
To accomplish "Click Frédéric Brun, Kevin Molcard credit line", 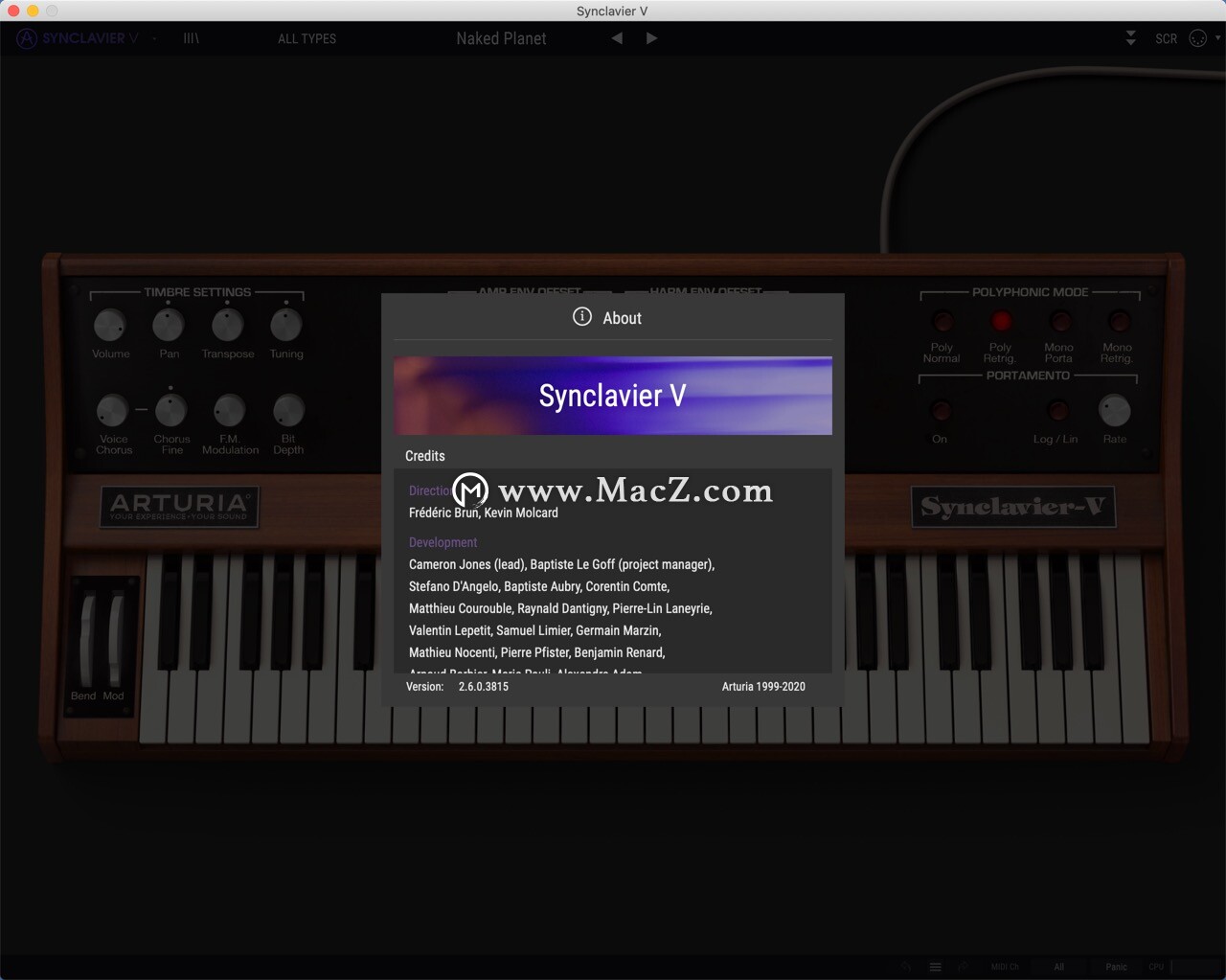I will click(x=484, y=513).
